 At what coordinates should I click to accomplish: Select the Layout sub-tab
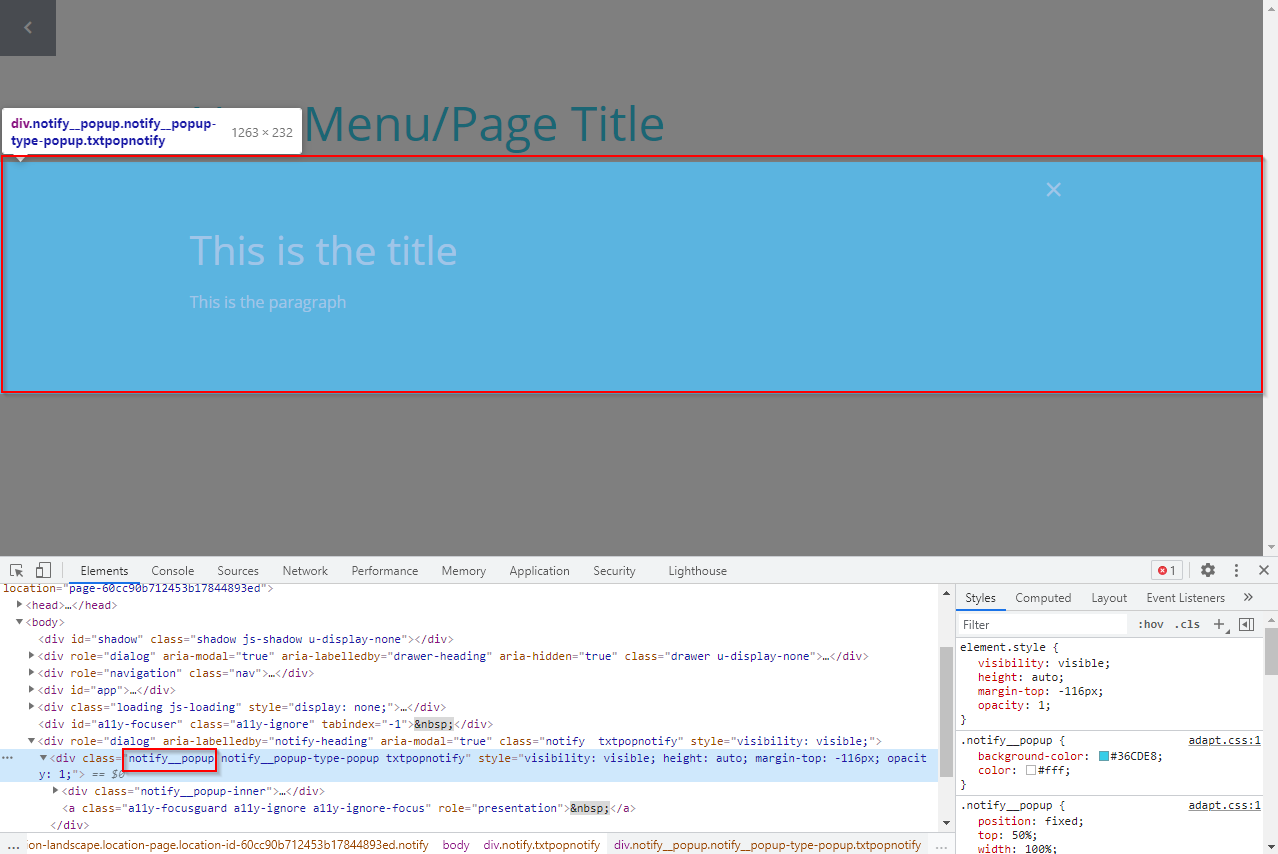click(x=1109, y=598)
